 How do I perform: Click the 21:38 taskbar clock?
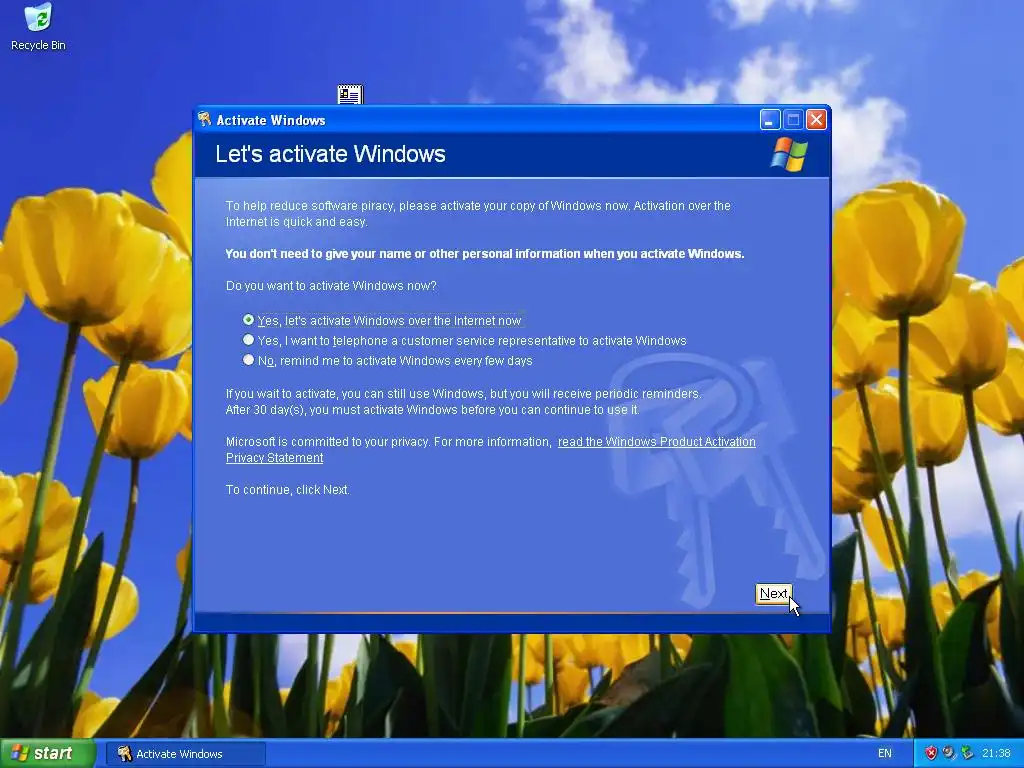pyautogui.click(x=996, y=753)
